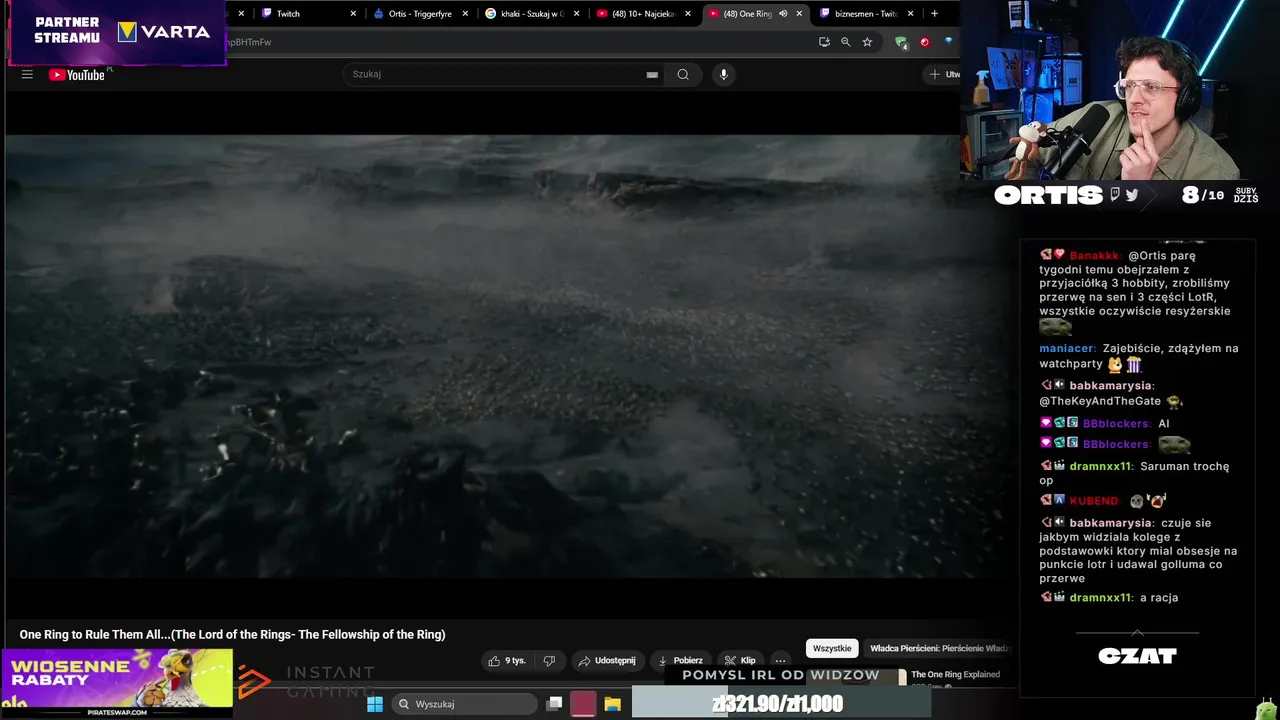Close the '(48) One Ring' tab
This screenshot has height=720, width=1280.
click(799, 14)
